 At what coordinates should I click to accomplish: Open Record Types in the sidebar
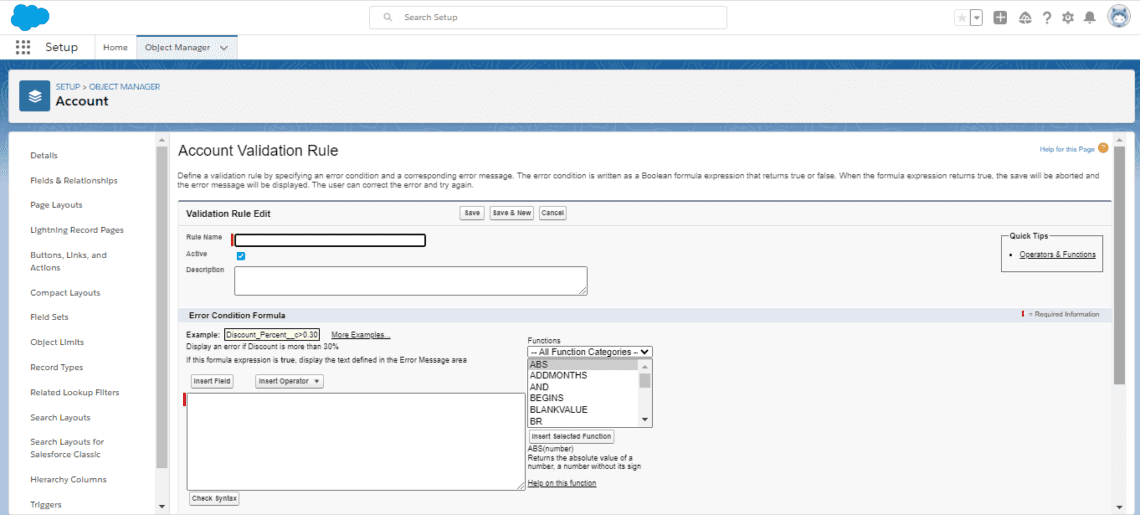(x=56, y=367)
